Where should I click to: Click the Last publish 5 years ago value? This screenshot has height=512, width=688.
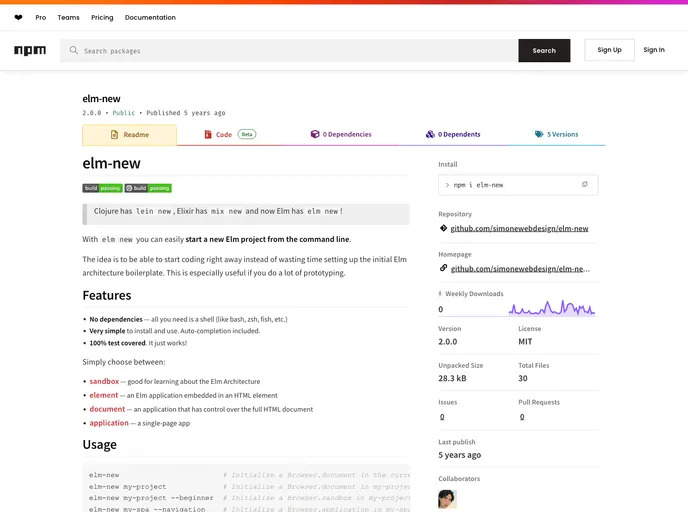click(x=459, y=455)
